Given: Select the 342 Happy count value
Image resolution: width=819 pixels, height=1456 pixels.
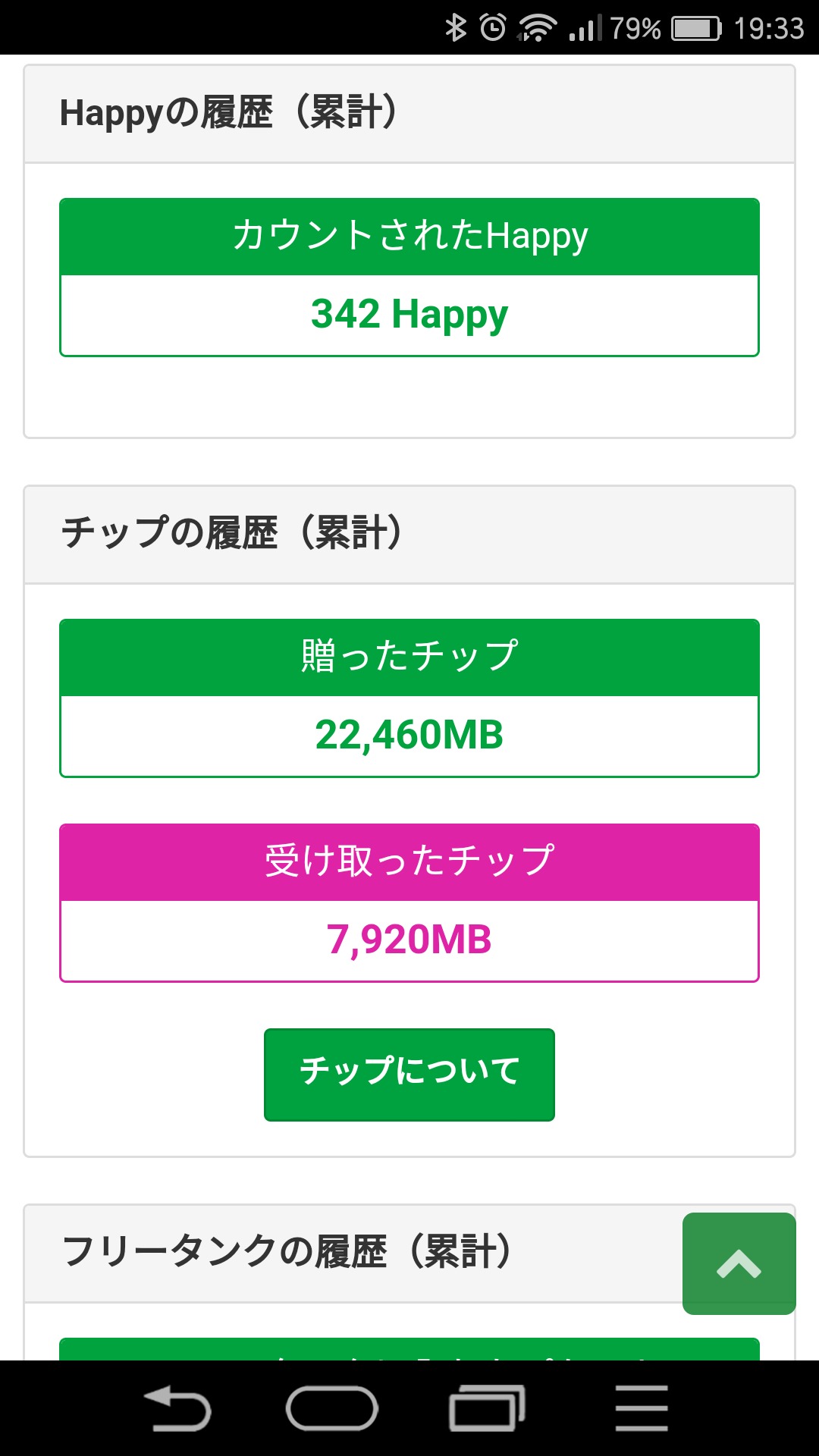Looking at the screenshot, I should click(x=409, y=315).
